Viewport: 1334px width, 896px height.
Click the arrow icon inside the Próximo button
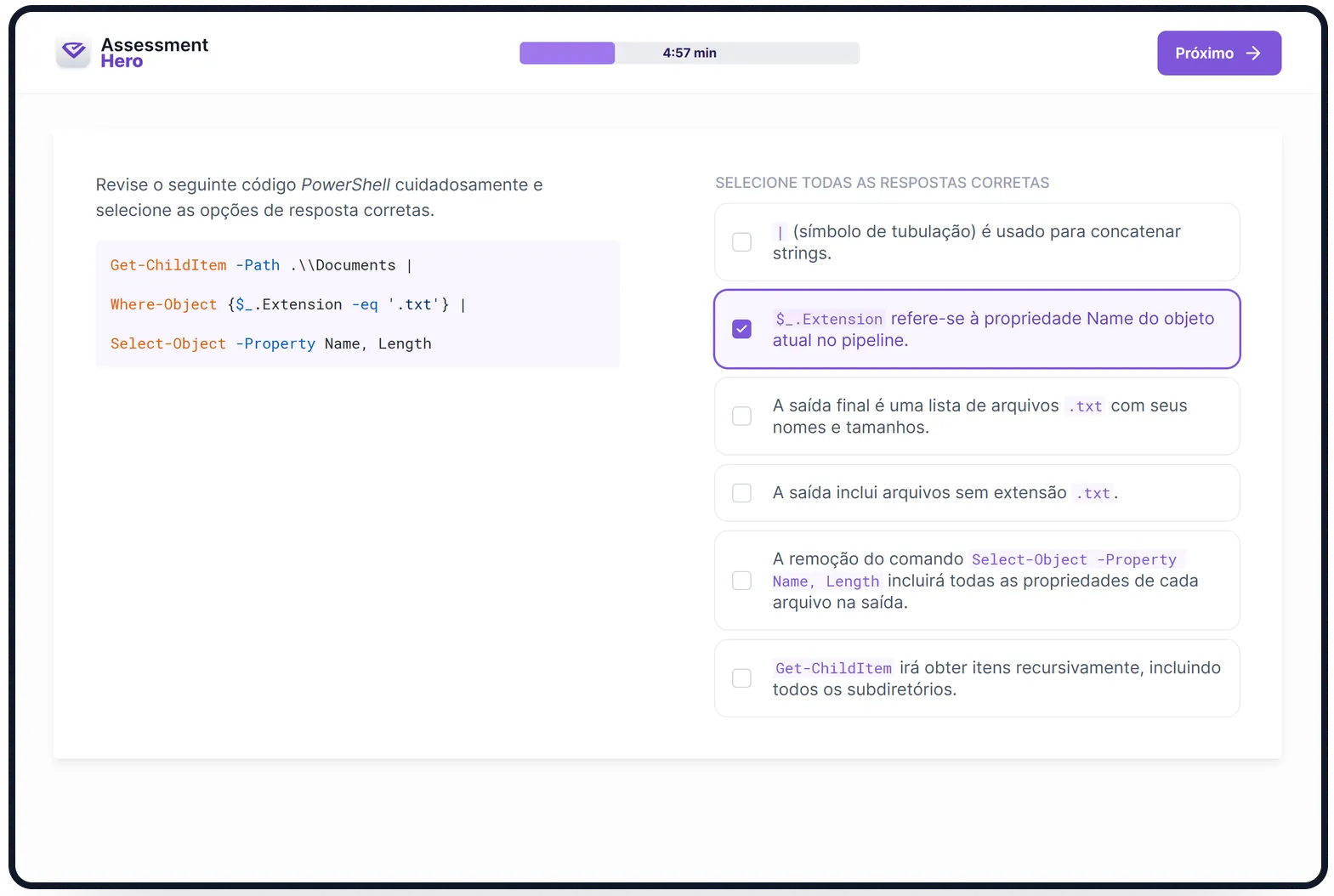pos(1252,54)
